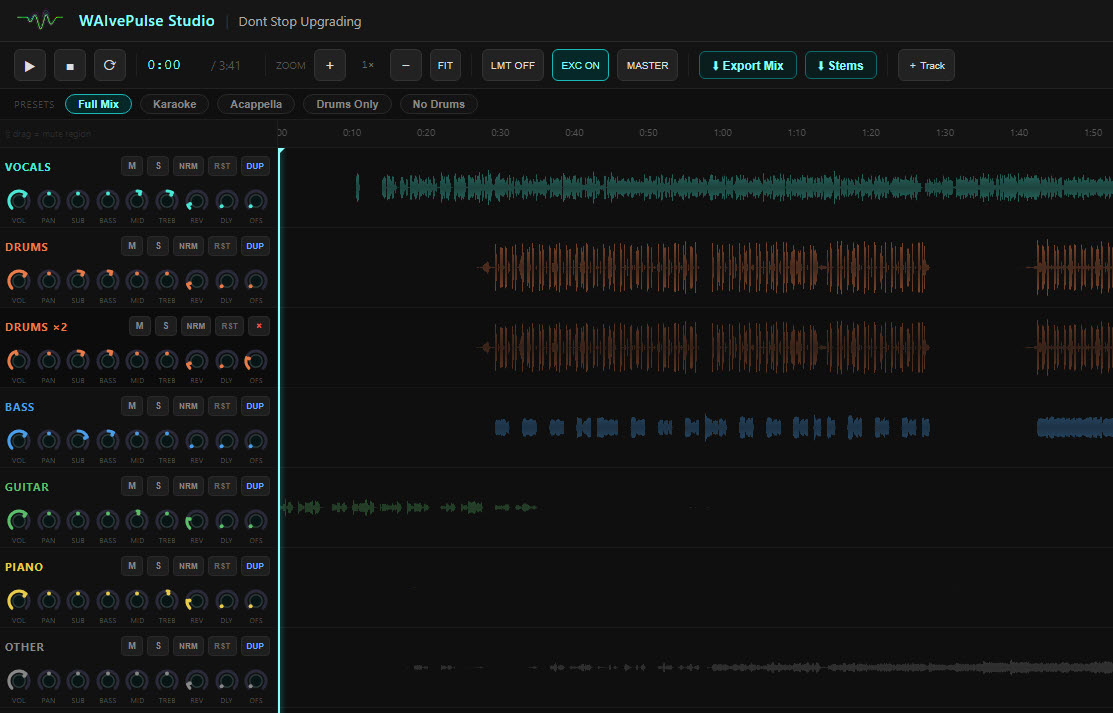Duplicate the OTHER track with DUP
1113x713 pixels.
pos(255,646)
